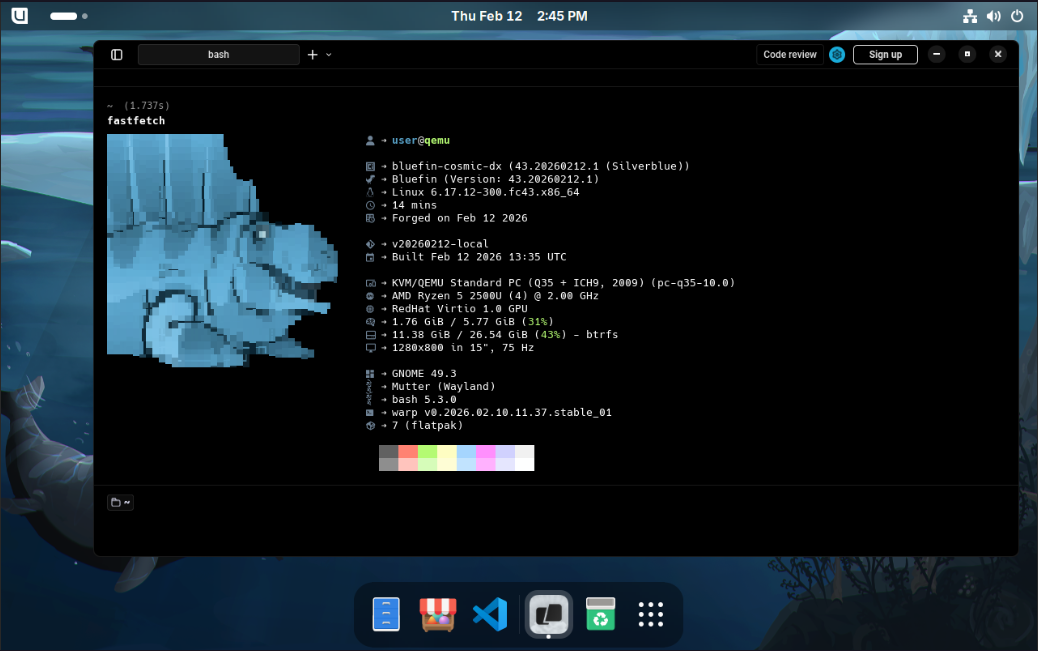
Task: Click the 14 mins uptime text
Action: [x=414, y=205]
